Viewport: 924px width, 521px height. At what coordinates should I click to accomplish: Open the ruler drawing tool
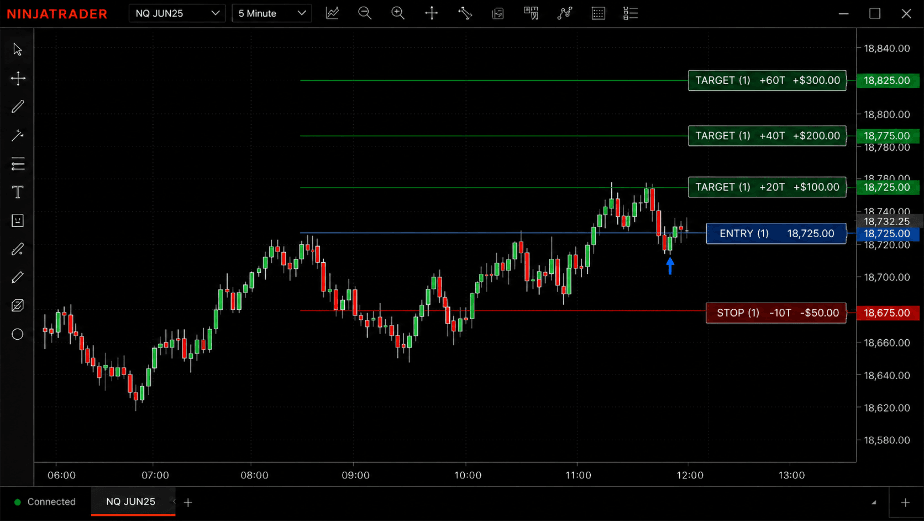[x=465, y=13]
